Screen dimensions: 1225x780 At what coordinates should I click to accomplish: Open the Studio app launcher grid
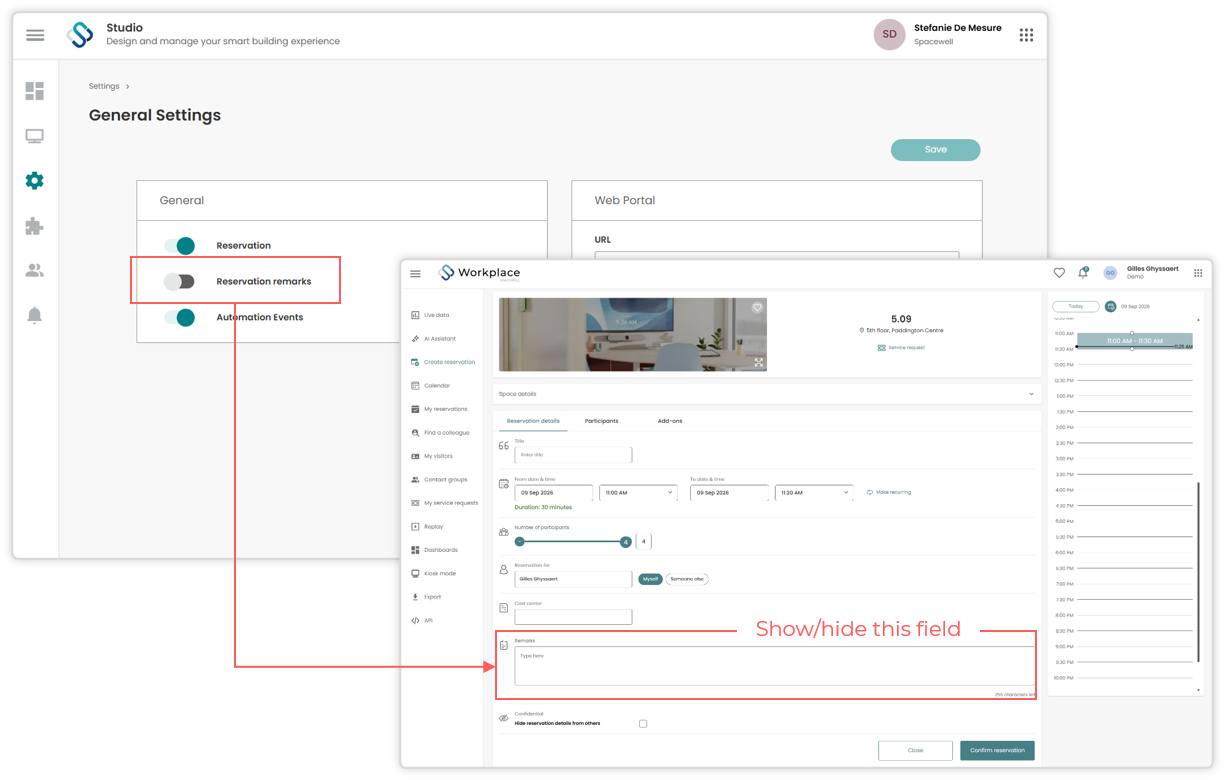click(1026, 35)
